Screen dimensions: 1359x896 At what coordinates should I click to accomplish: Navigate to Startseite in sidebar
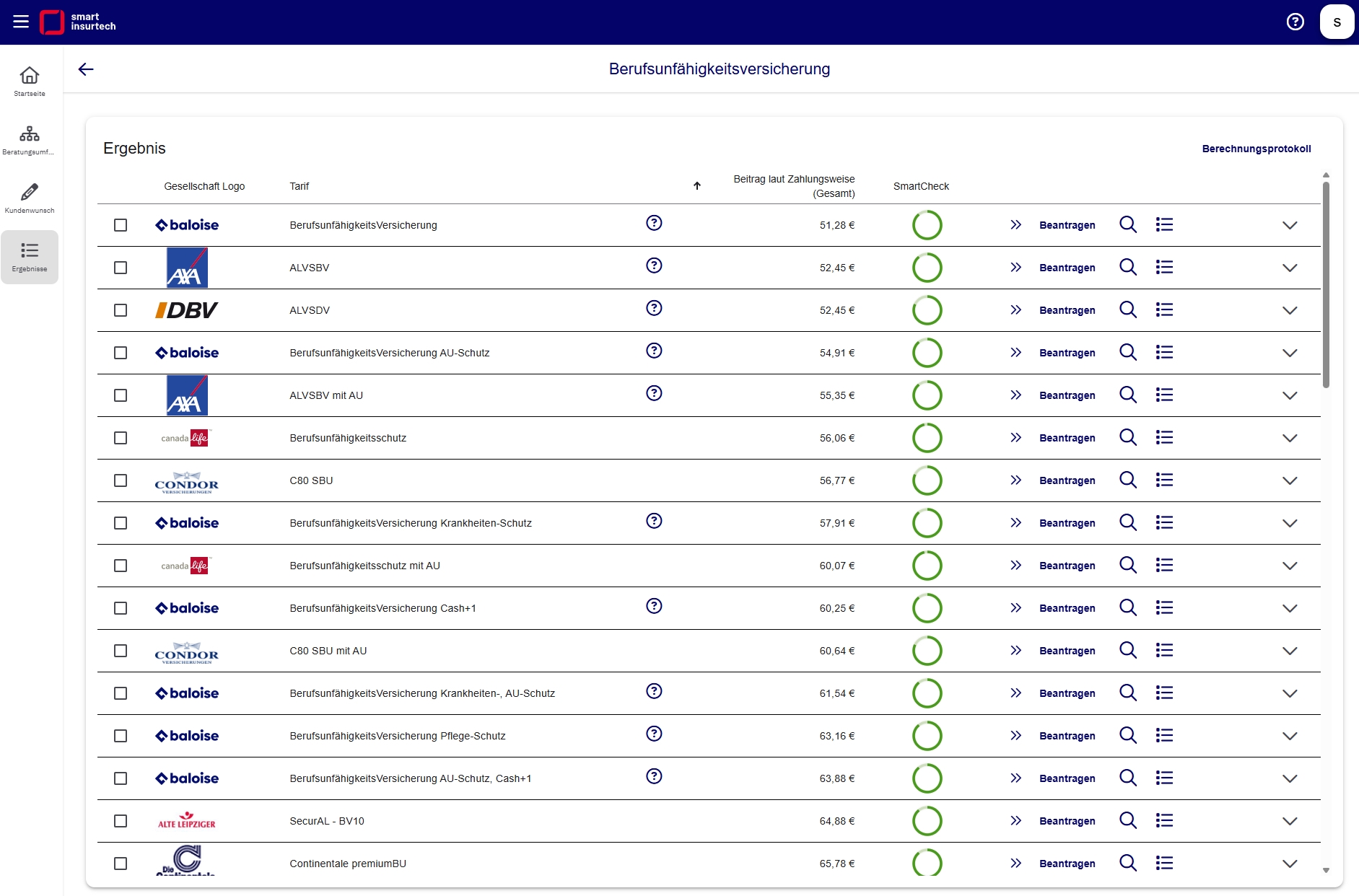point(30,82)
